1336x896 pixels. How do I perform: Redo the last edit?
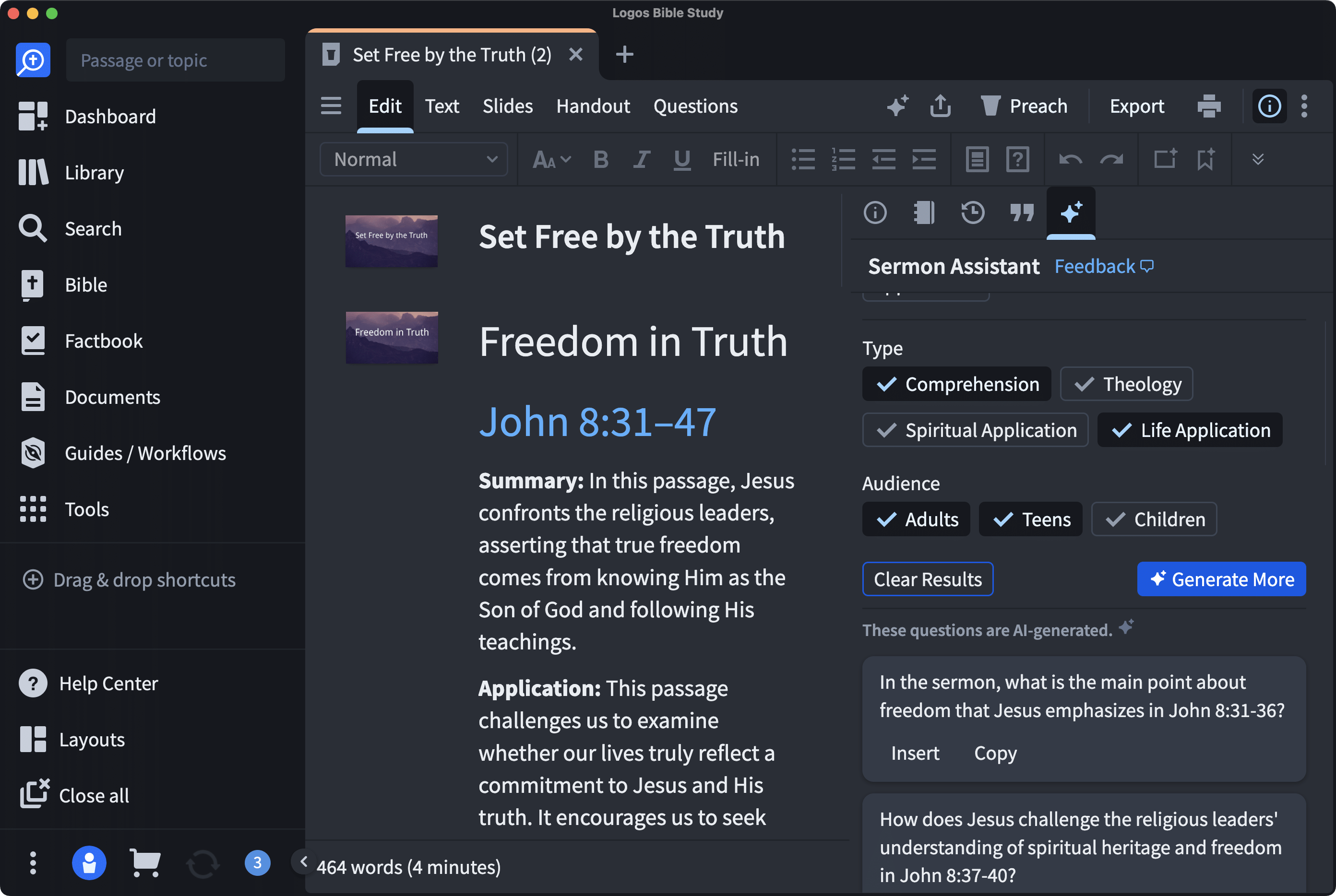click(x=1111, y=159)
